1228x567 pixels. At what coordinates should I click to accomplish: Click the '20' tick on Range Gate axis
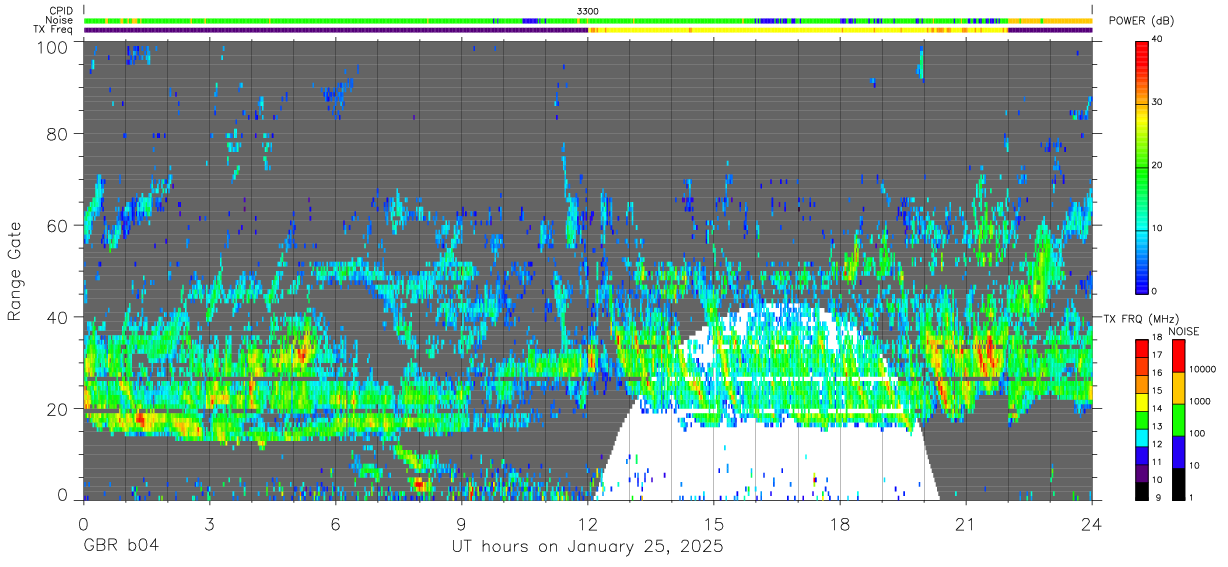[x=57, y=409]
